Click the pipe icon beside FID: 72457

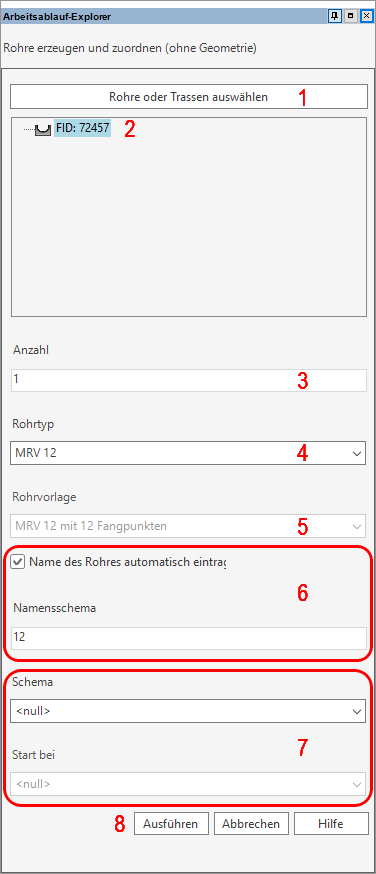point(43,130)
